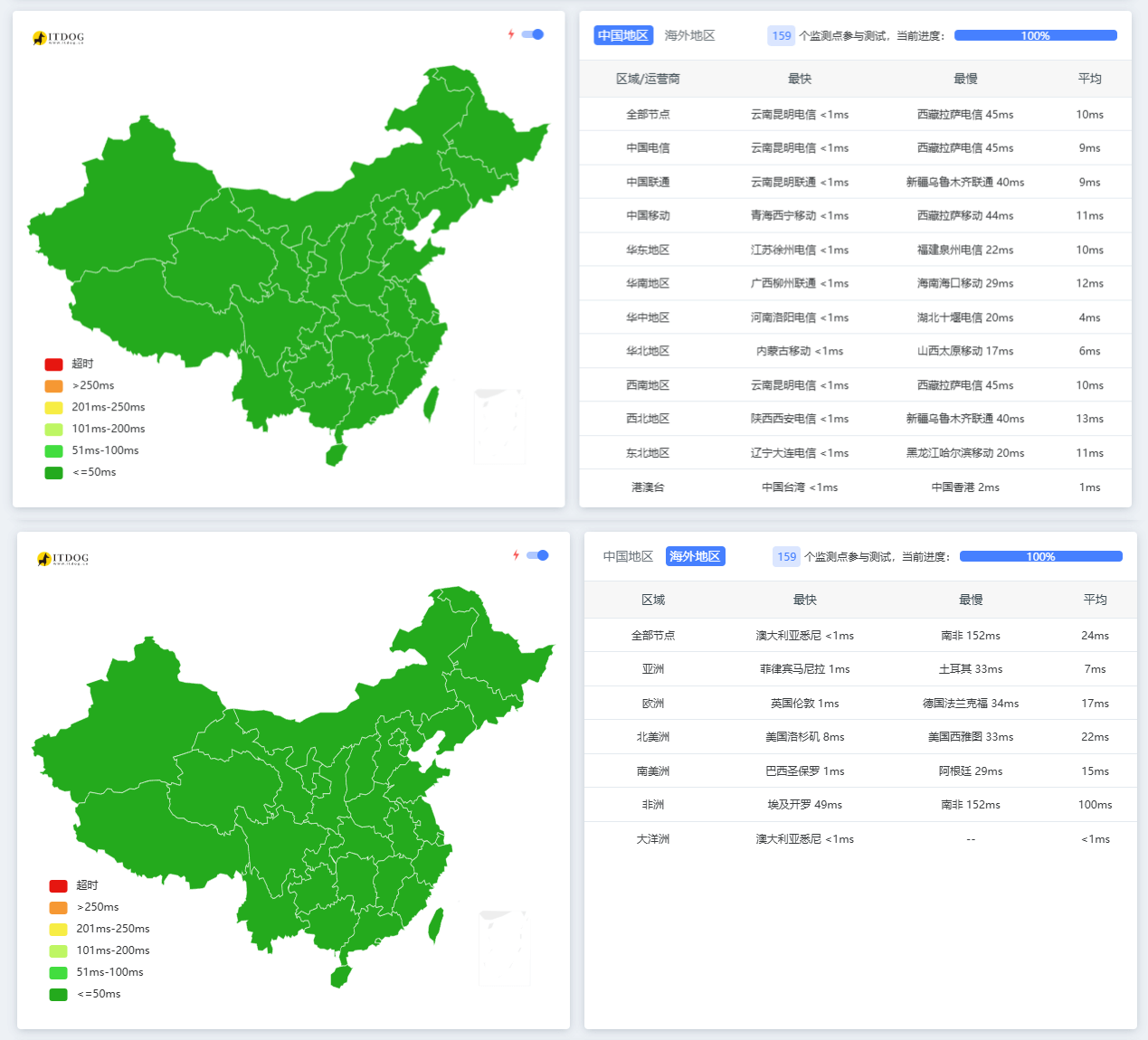Toggle the blue switch on the upper map
Image resolution: width=1148 pixels, height=1040 pixels.
point(533,34)
